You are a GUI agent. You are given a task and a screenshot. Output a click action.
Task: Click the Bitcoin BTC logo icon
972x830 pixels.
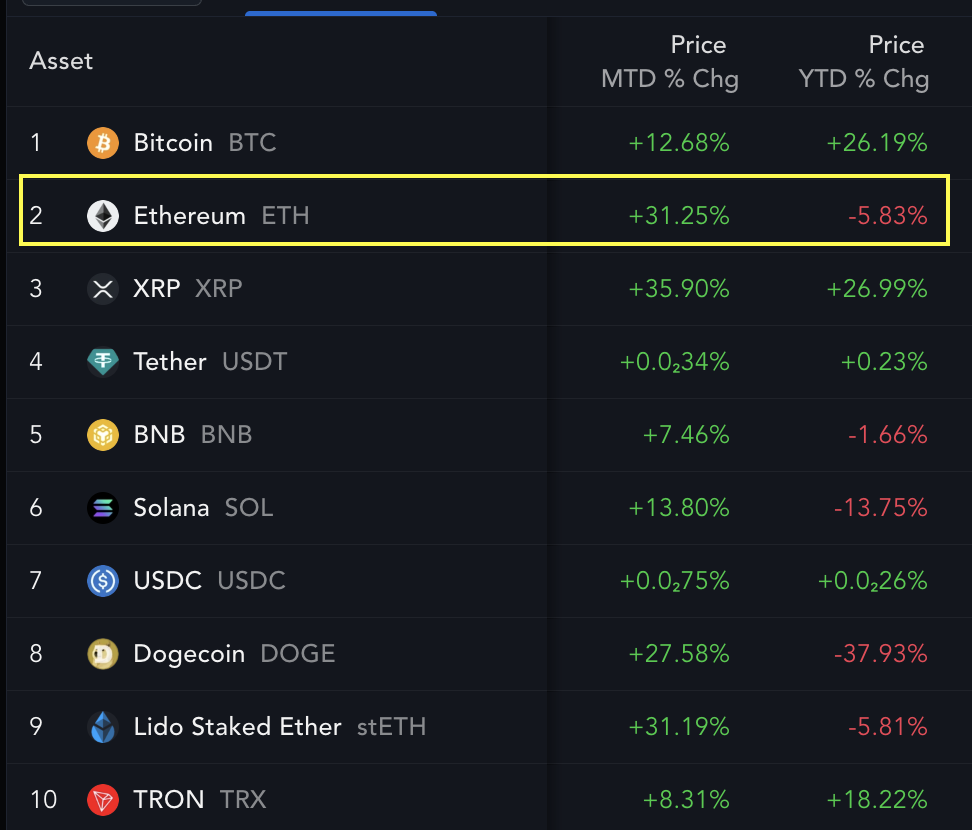[x=101, y=142]
